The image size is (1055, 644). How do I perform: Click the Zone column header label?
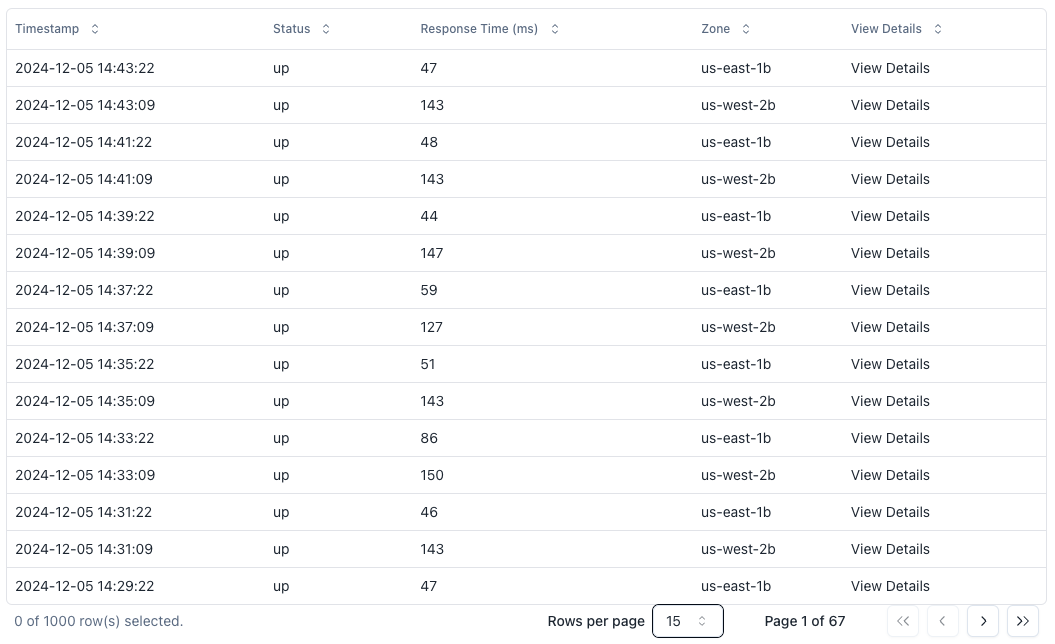coord(716,29)
